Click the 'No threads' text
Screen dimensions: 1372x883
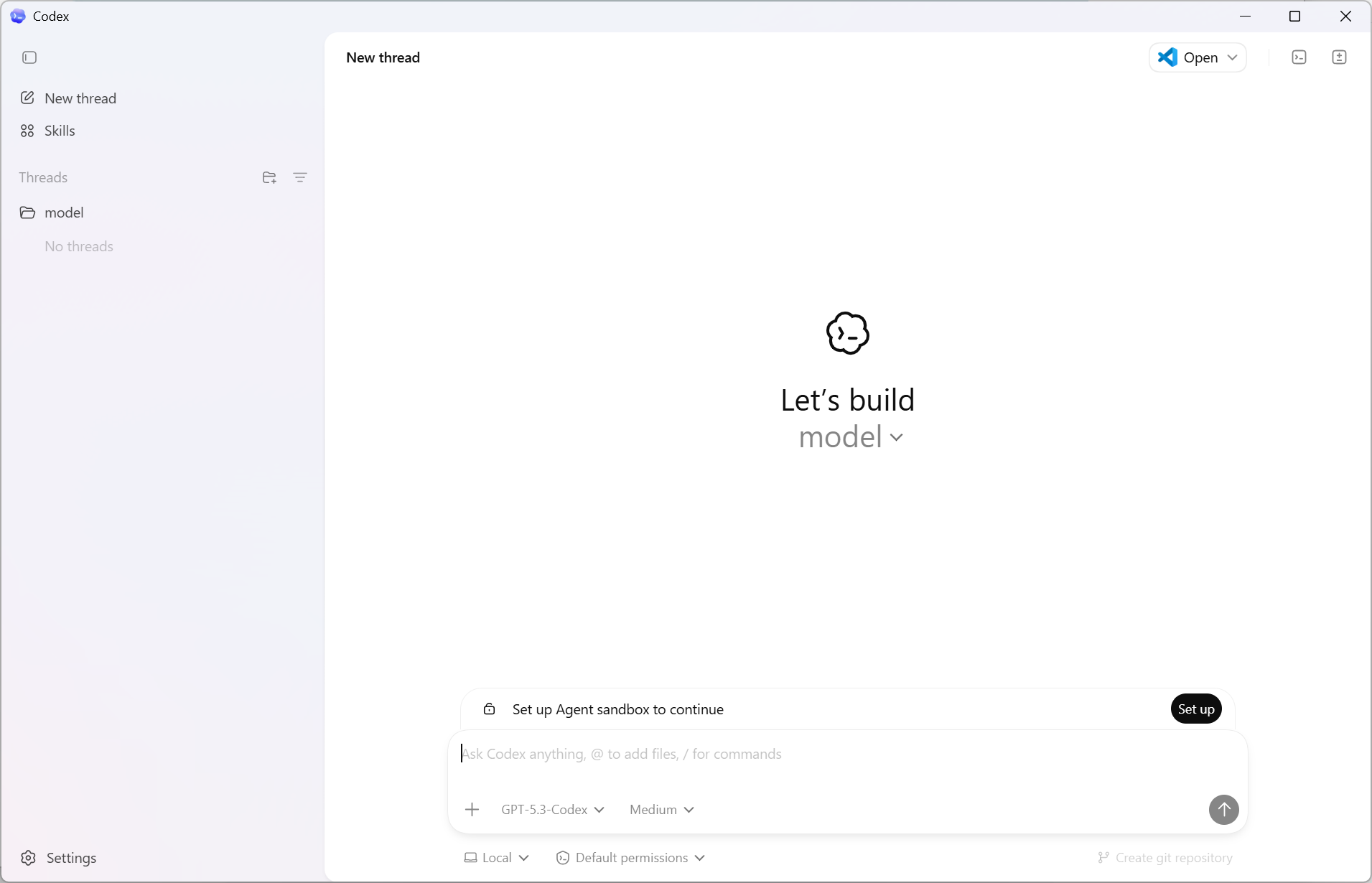point(79,246)
